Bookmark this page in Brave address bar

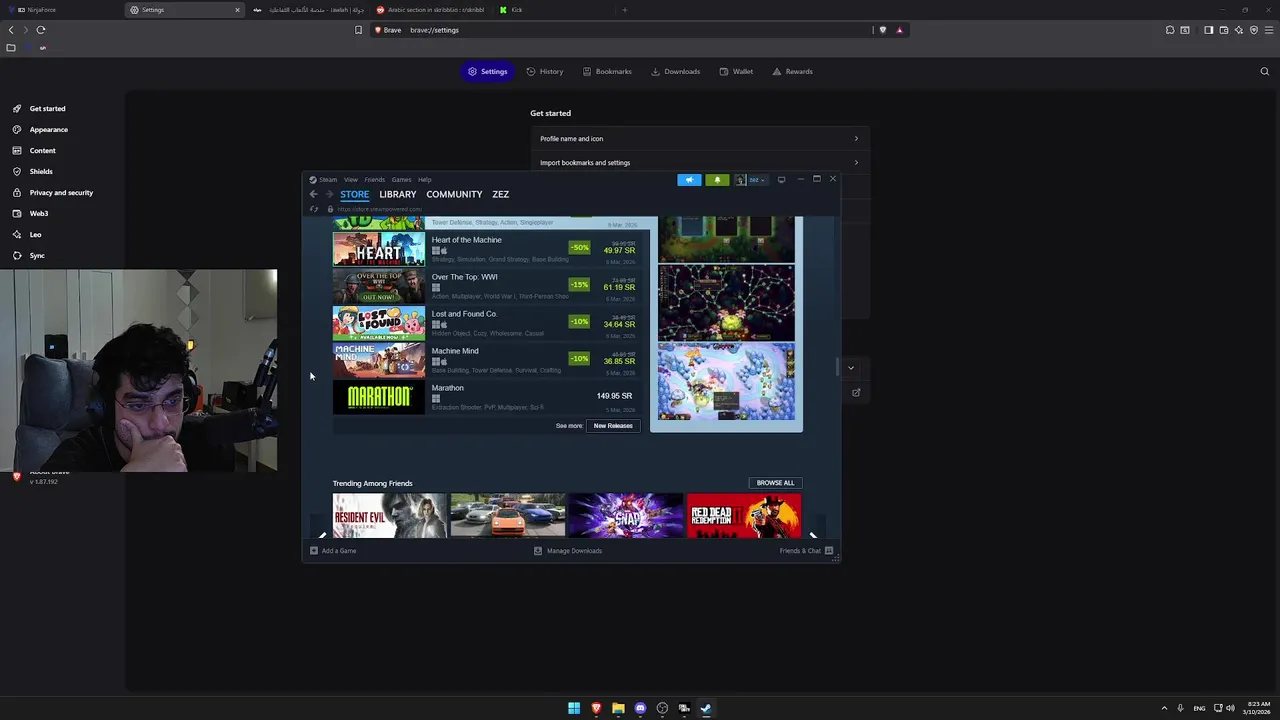[358, 30]
